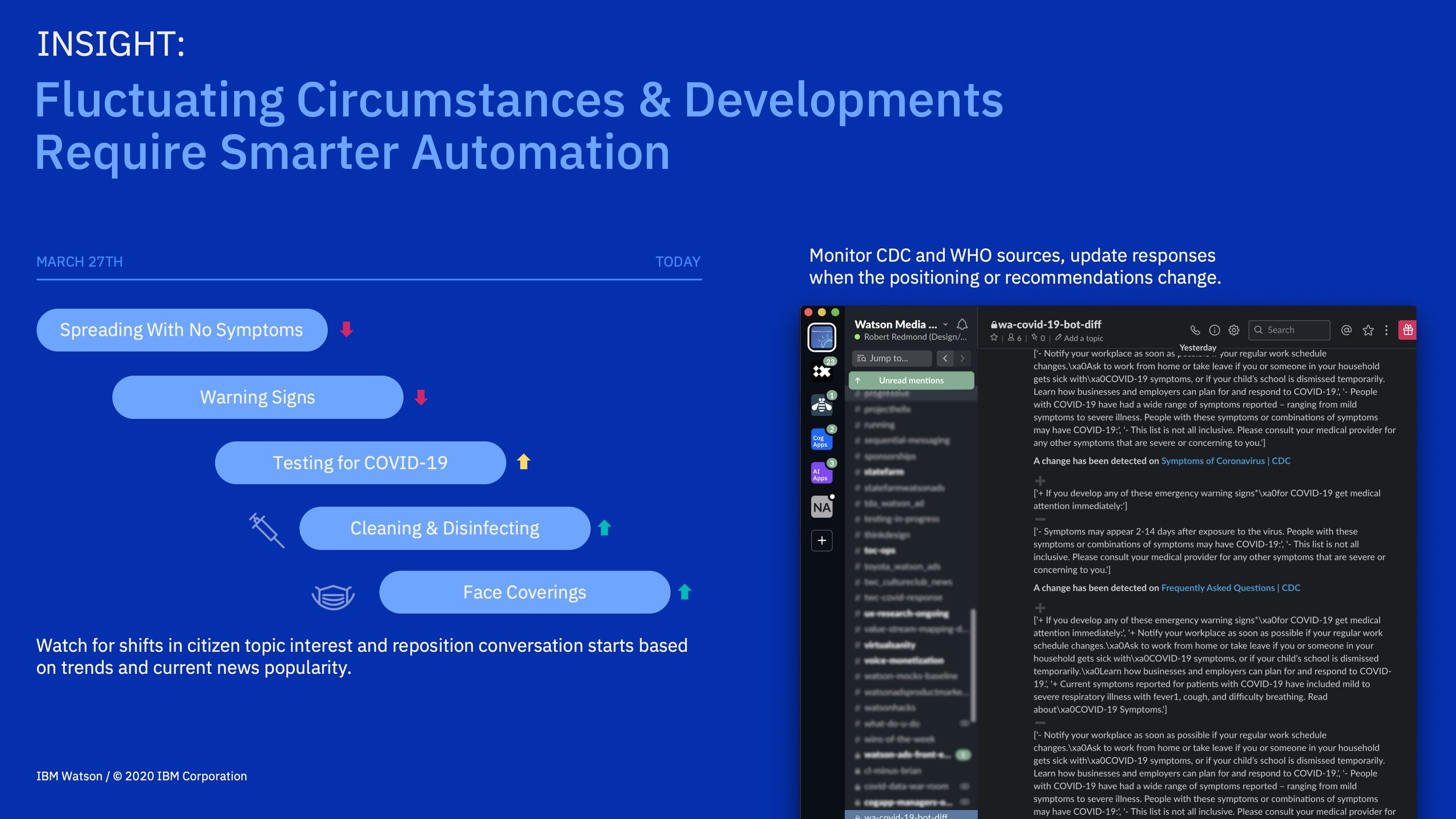View the 6 channel members
Viewport: 1456px width, 819px height.
tap(1015, 338)
